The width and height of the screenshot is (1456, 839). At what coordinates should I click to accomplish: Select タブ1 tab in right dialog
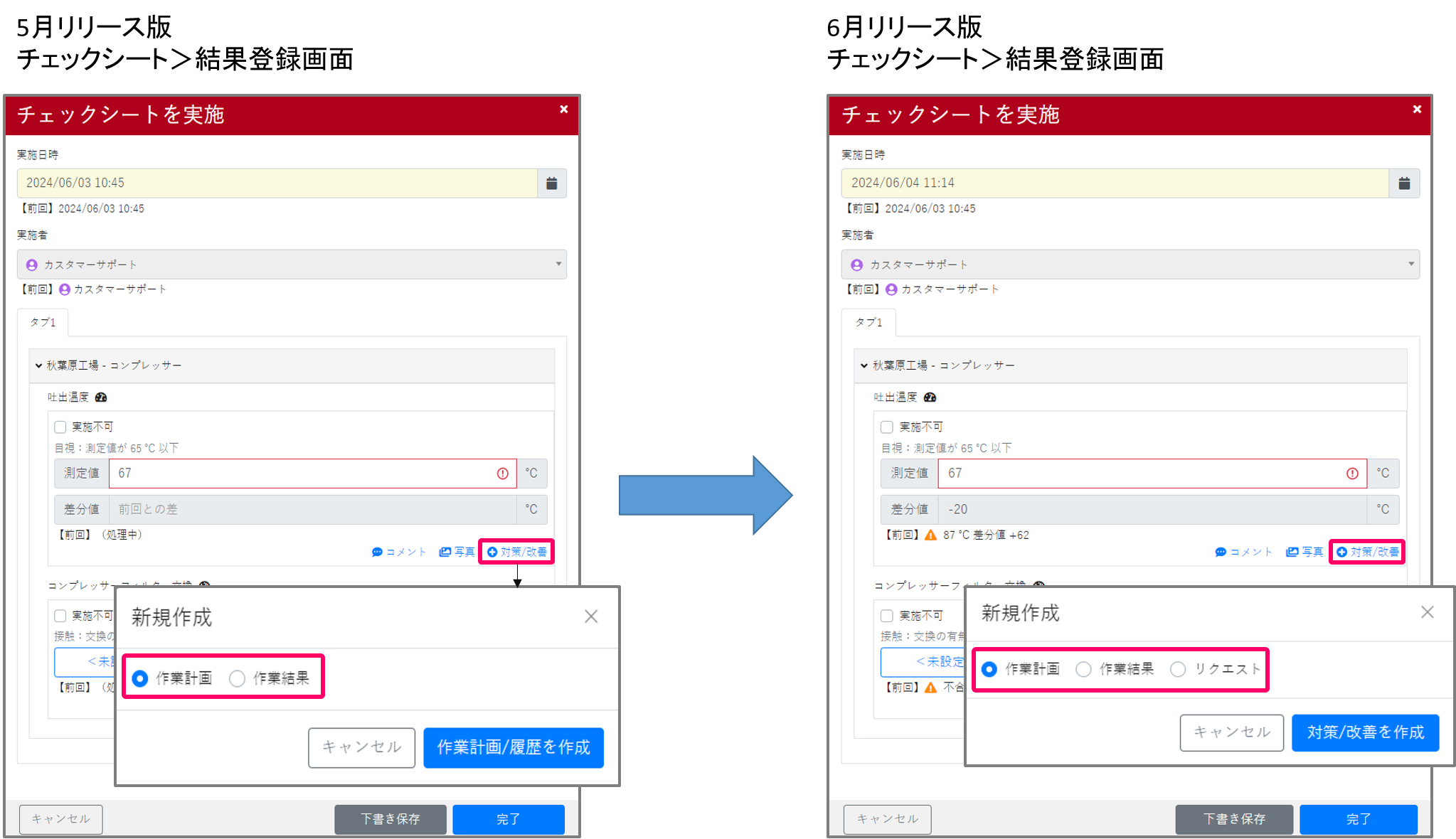[x=868, y=322]
